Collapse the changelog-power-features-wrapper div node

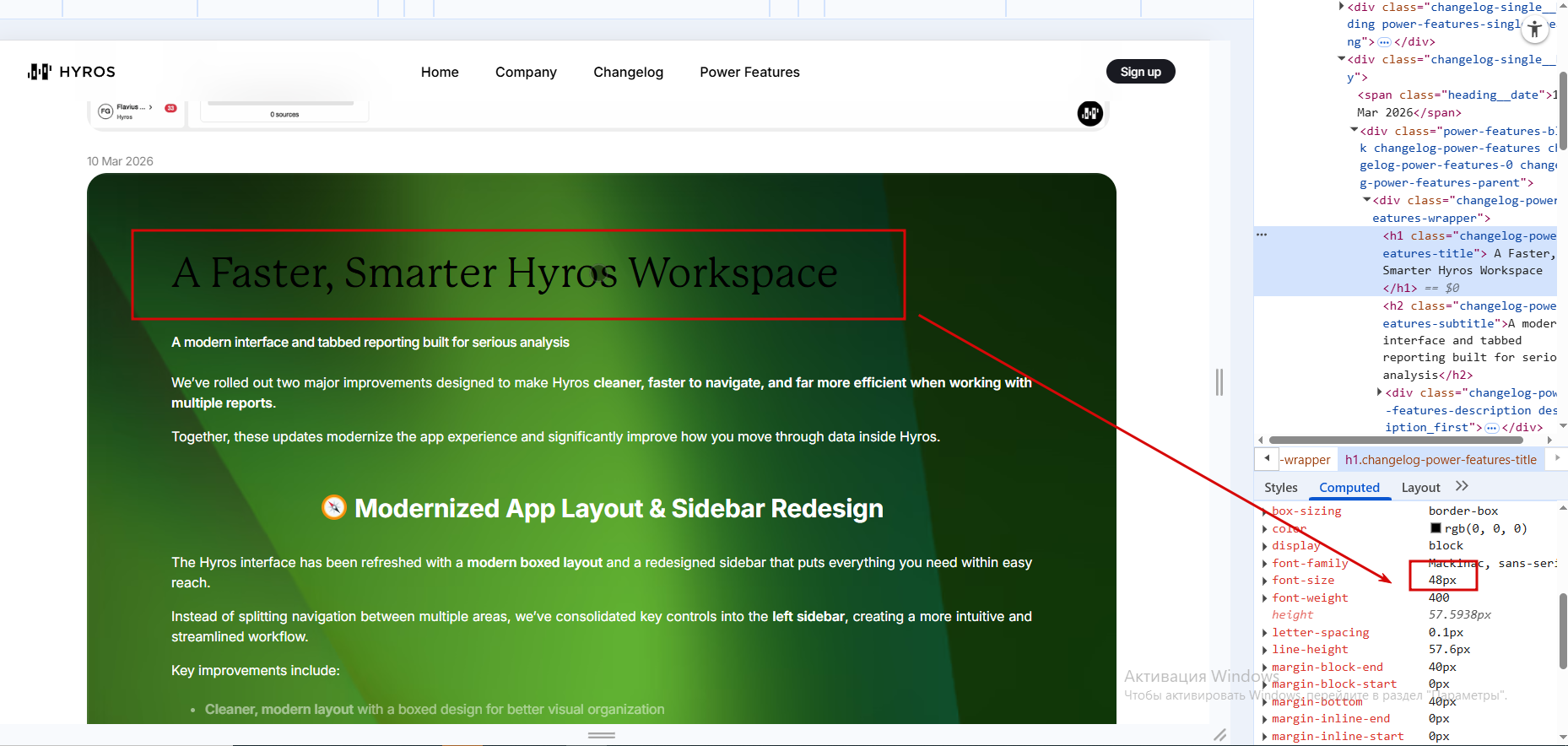[1367, 200]
